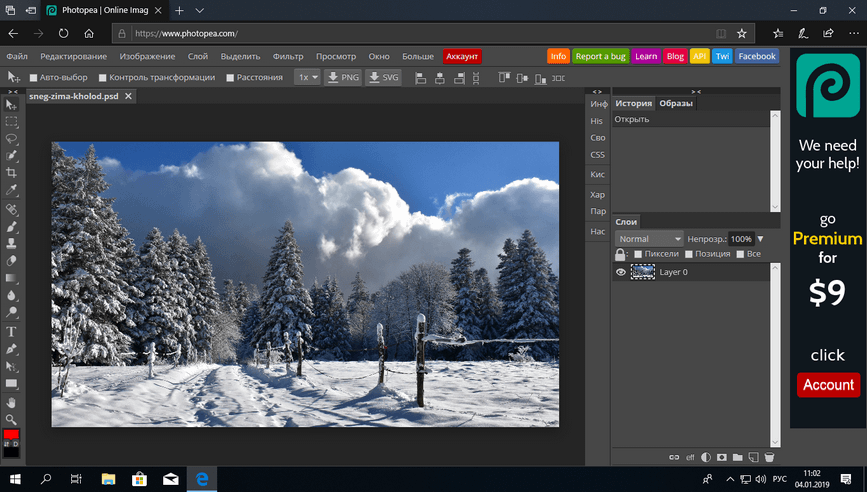Open layer effects via 'eff' icon
The image size is (867, 492).
(x=690, y=457)
